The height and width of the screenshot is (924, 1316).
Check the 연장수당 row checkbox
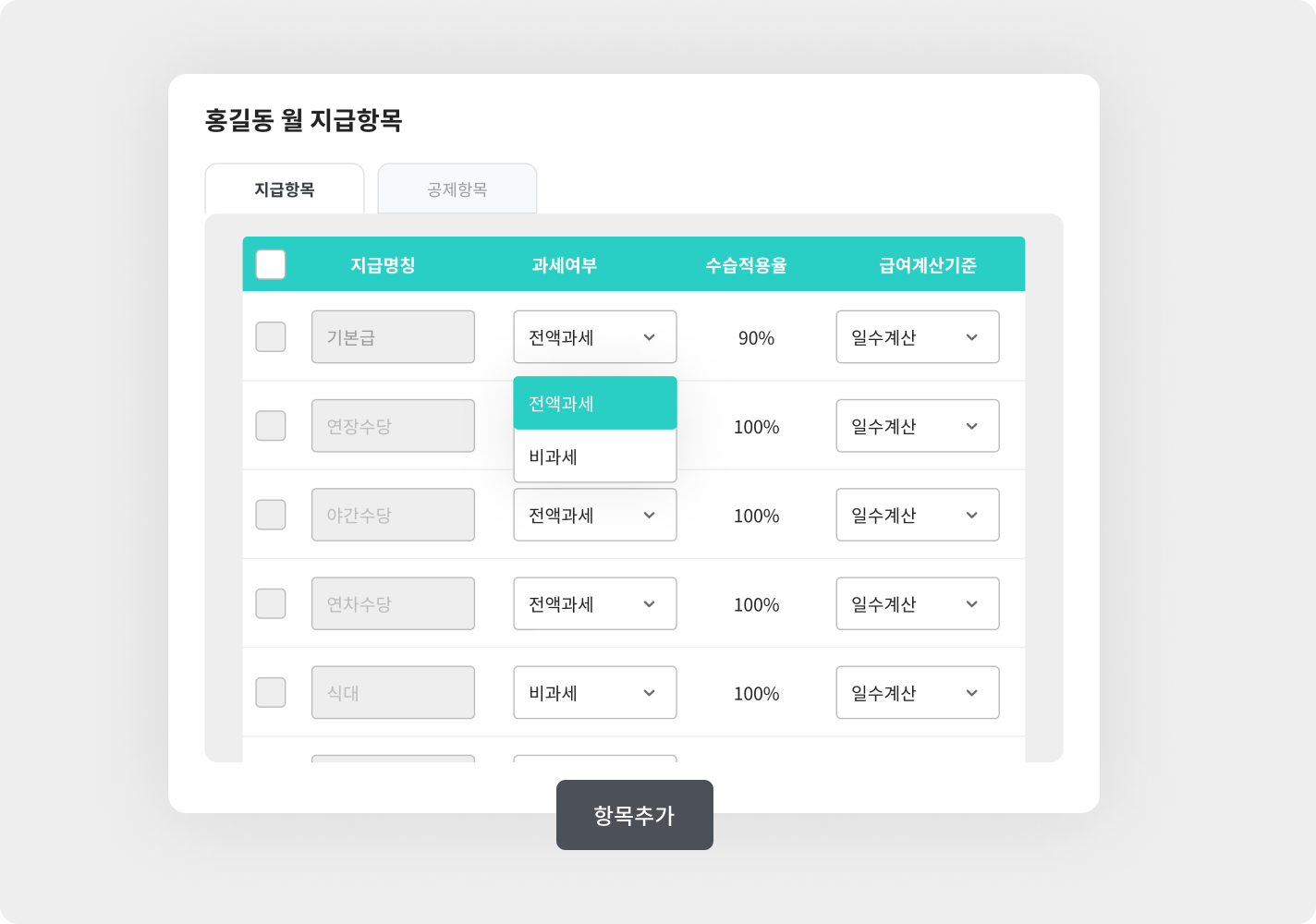click(271, 426)
